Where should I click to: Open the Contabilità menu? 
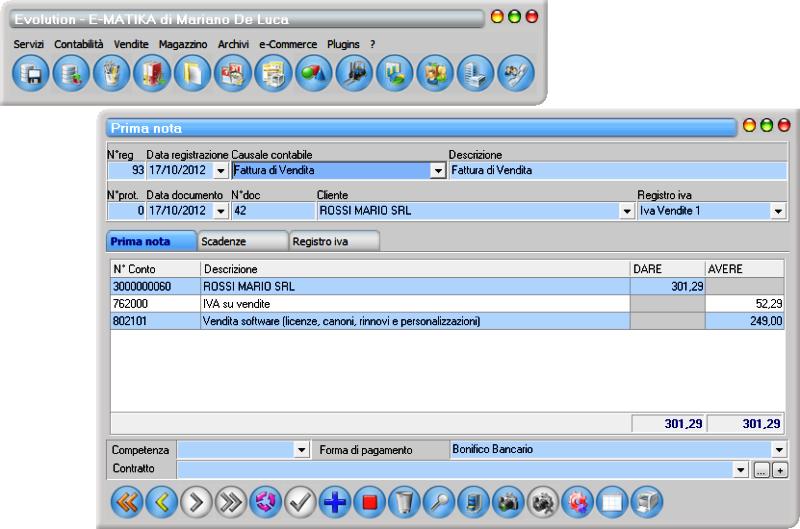(79, 44)
